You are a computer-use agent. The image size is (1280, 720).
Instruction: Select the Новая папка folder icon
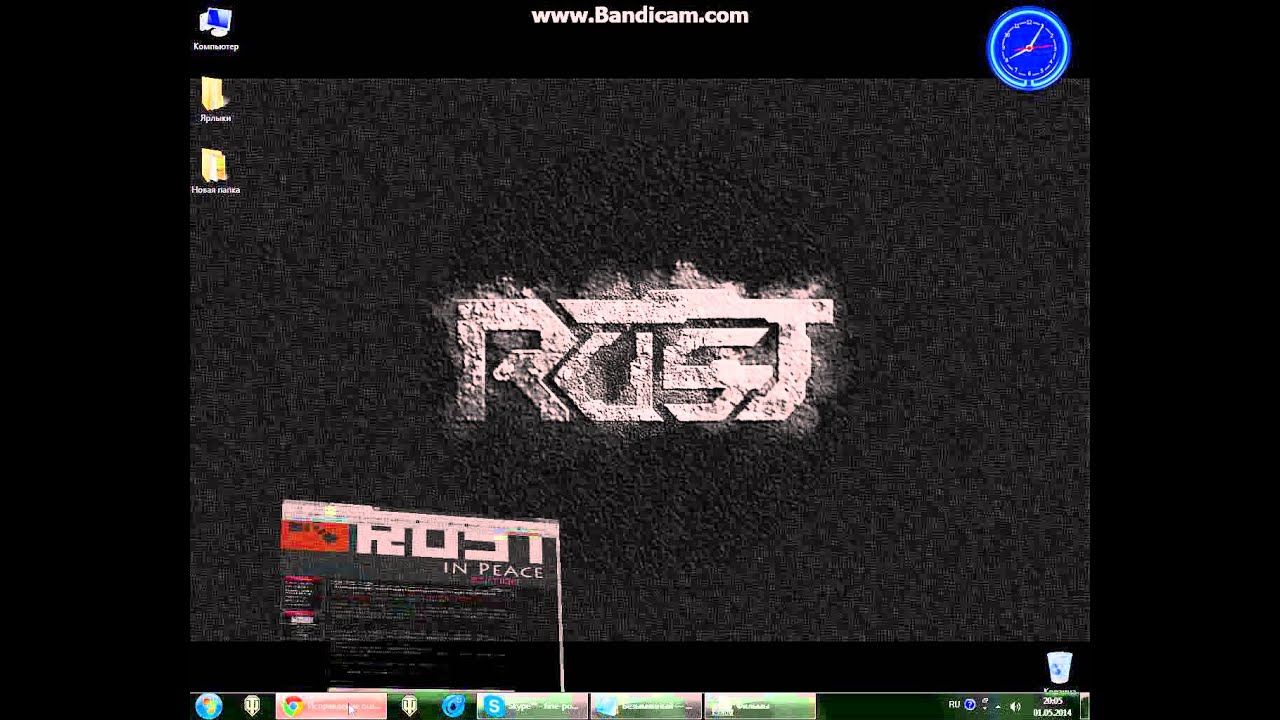point(215,171)
